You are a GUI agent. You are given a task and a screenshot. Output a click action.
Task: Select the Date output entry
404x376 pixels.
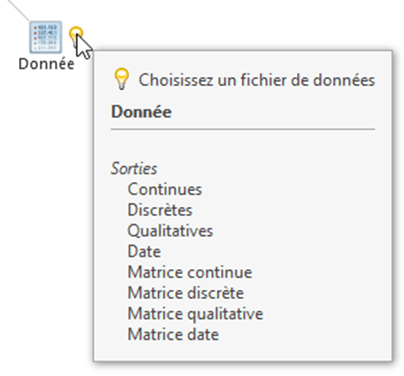[x=144, y=251]
